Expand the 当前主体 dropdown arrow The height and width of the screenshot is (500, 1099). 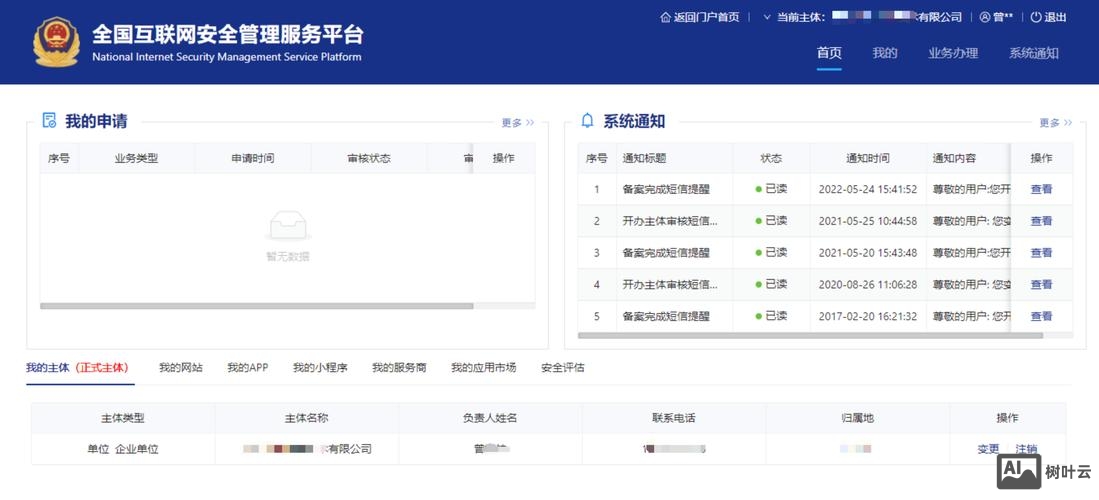click(x=767, y=18)
